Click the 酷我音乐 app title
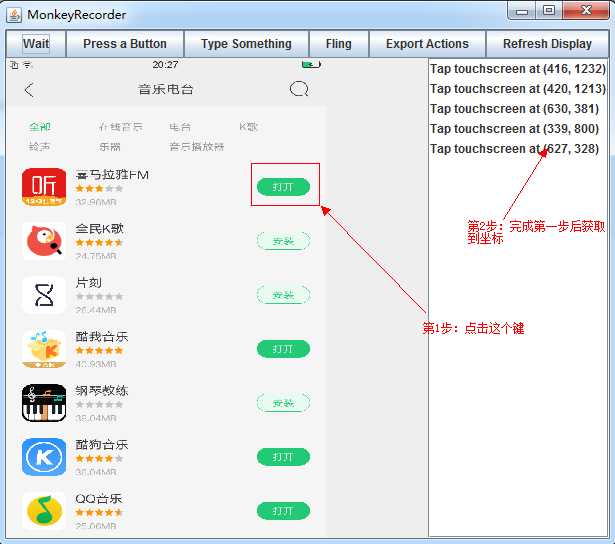The image size is (615, 544). click(x=102, y=337)
